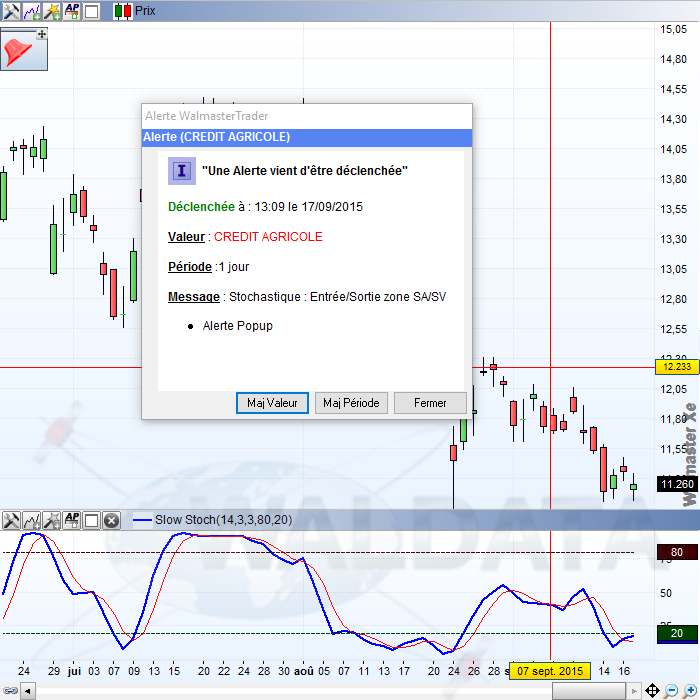Click the Alerte WalmasterTrader title bar
The height and width of the screenshot is (700, 700).
(x=307, y=116)
